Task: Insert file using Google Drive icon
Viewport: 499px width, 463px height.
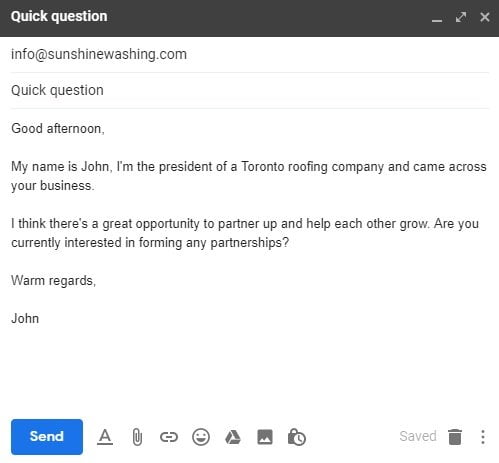Action: click(233, 437)
